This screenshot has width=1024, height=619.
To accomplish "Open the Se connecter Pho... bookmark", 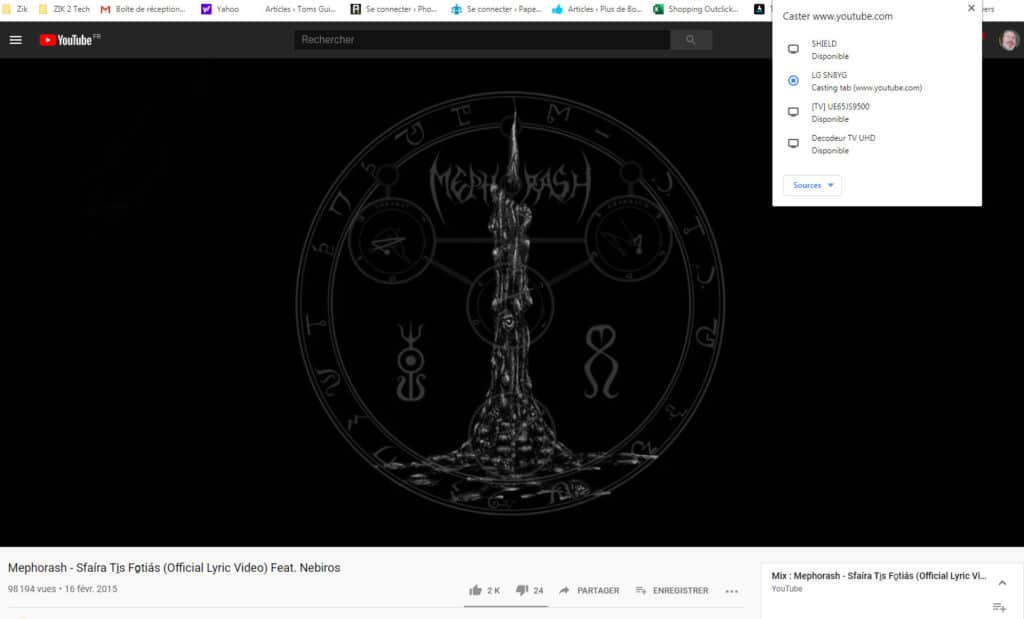I will pyautogui.click(x=394, y=9).
